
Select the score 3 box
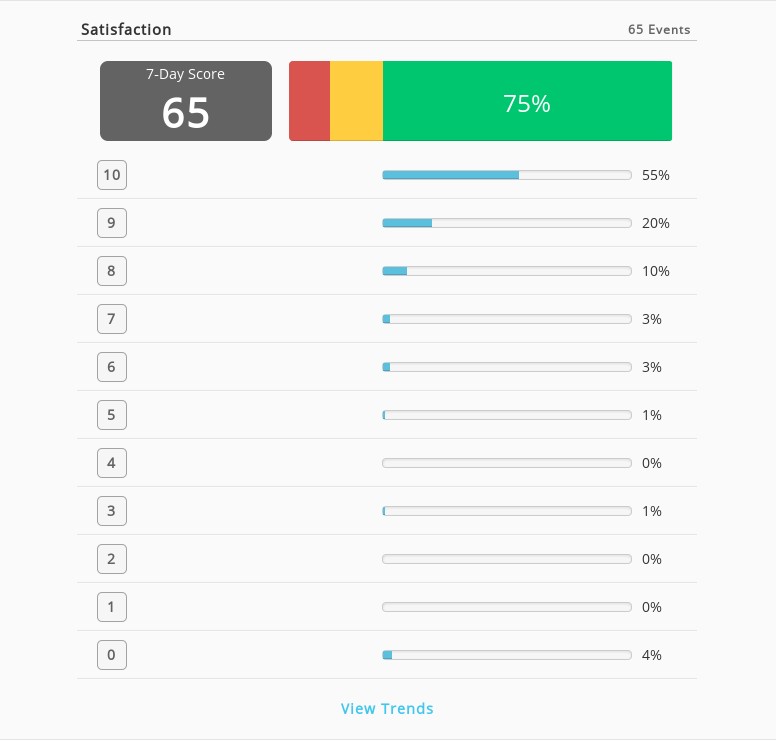[x=112, y=511]
